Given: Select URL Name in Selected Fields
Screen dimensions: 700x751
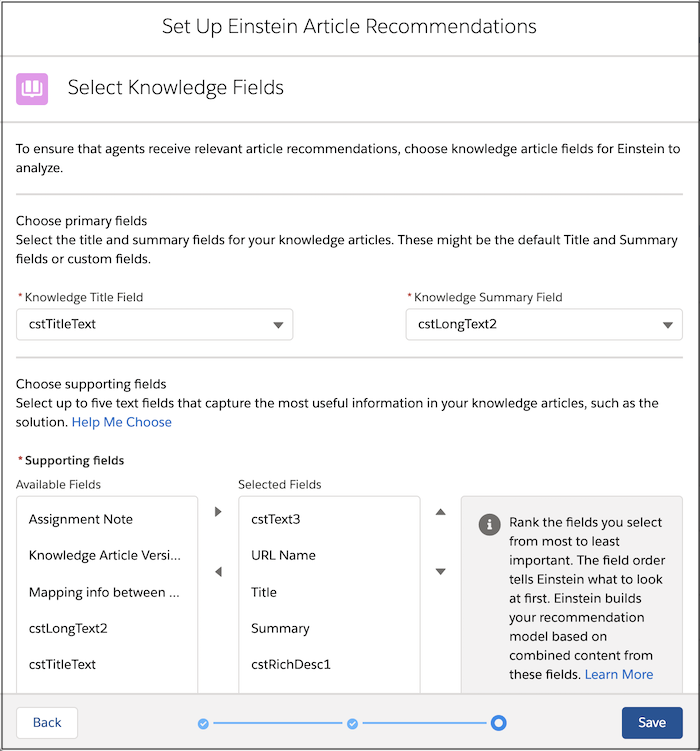Looking at the screenshot, I should tap(329, 555).
